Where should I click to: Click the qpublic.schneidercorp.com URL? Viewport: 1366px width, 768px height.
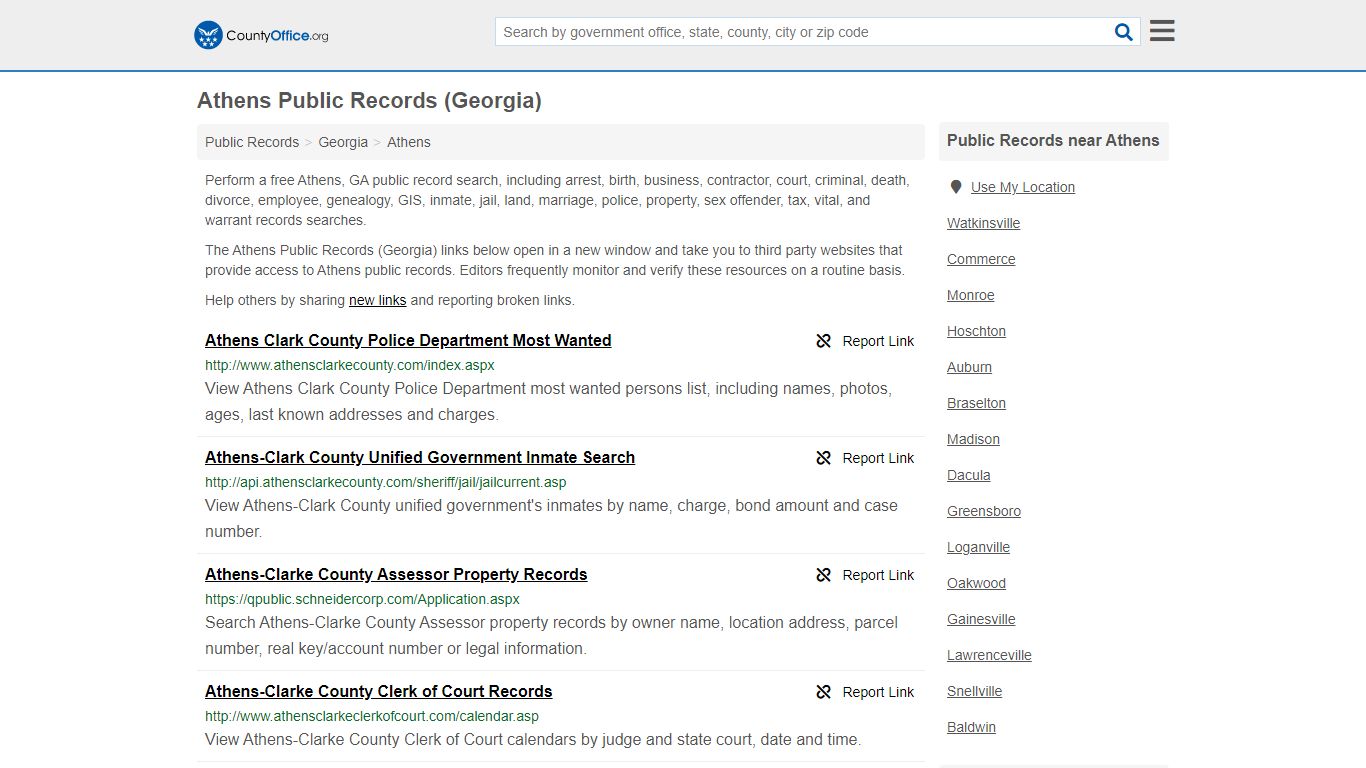pos(362,599)
